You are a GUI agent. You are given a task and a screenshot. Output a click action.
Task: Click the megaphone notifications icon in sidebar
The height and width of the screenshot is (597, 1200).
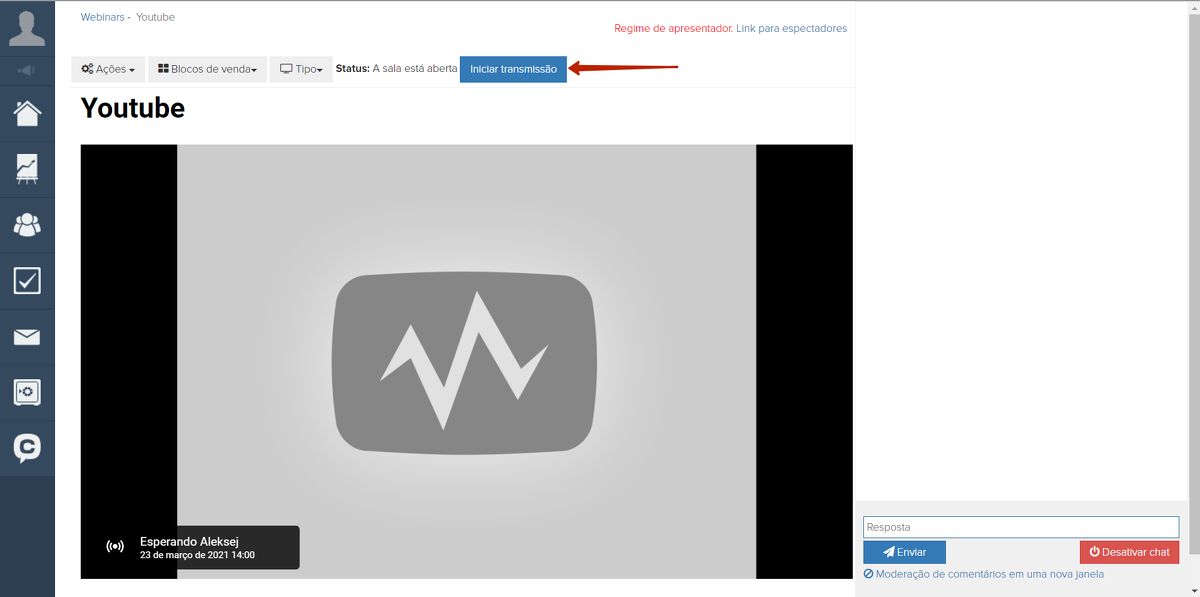(27, 71)
